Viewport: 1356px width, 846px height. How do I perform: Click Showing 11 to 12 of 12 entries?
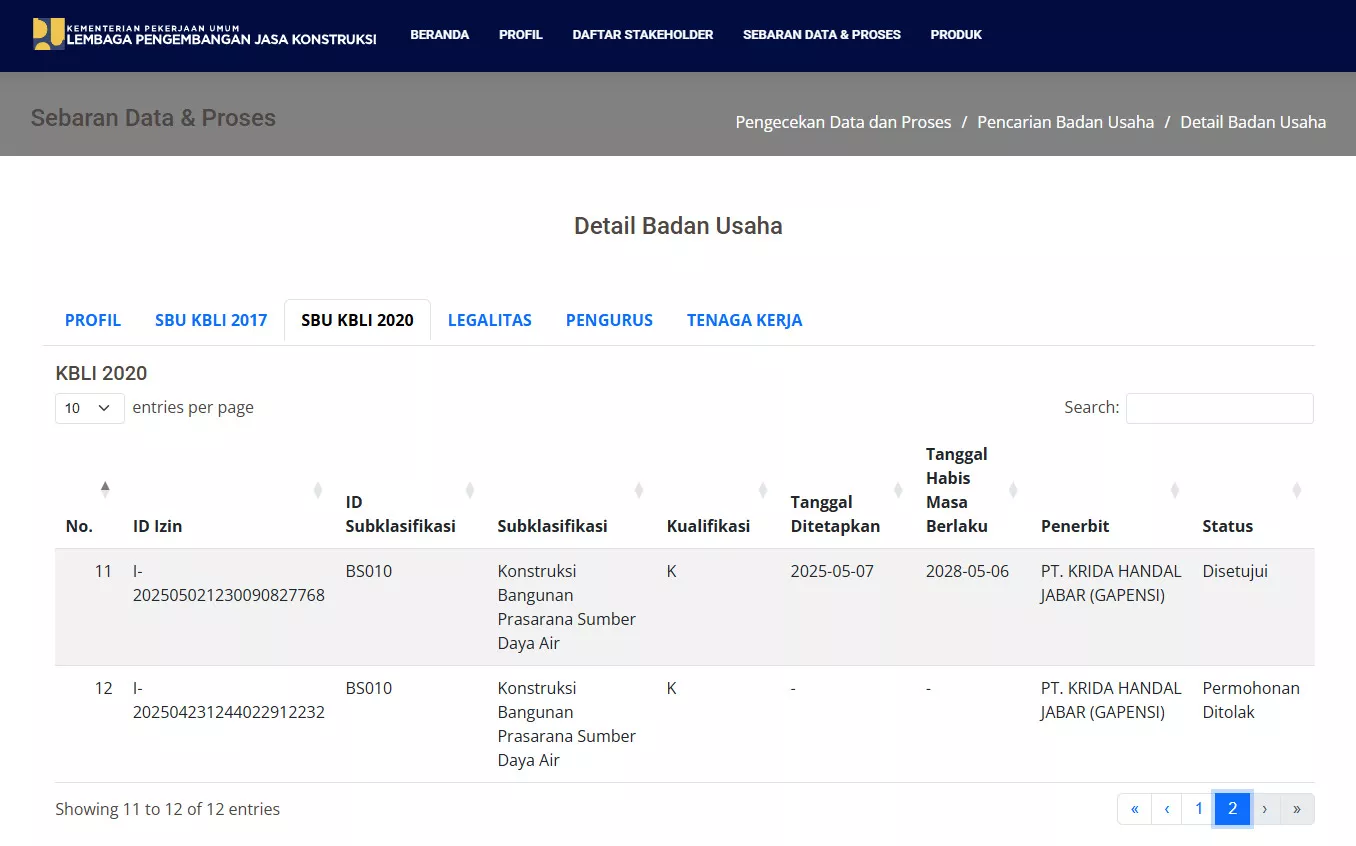point(167,809)
